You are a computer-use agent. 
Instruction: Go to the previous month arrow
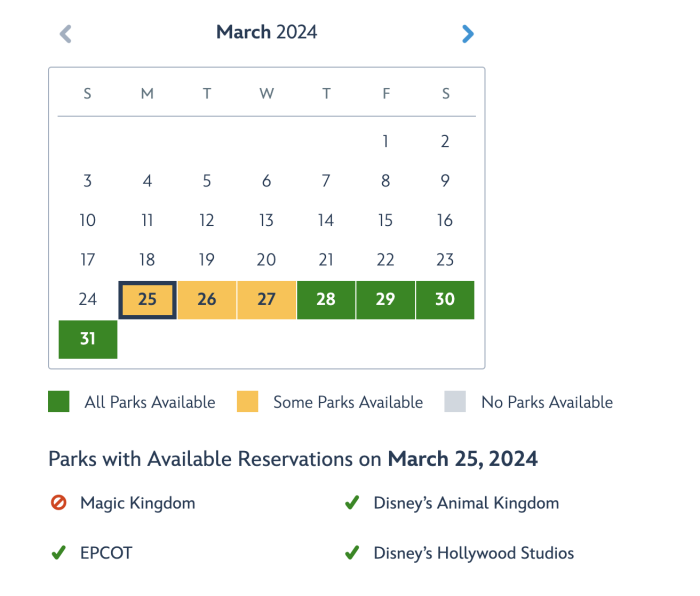[66, 34]
